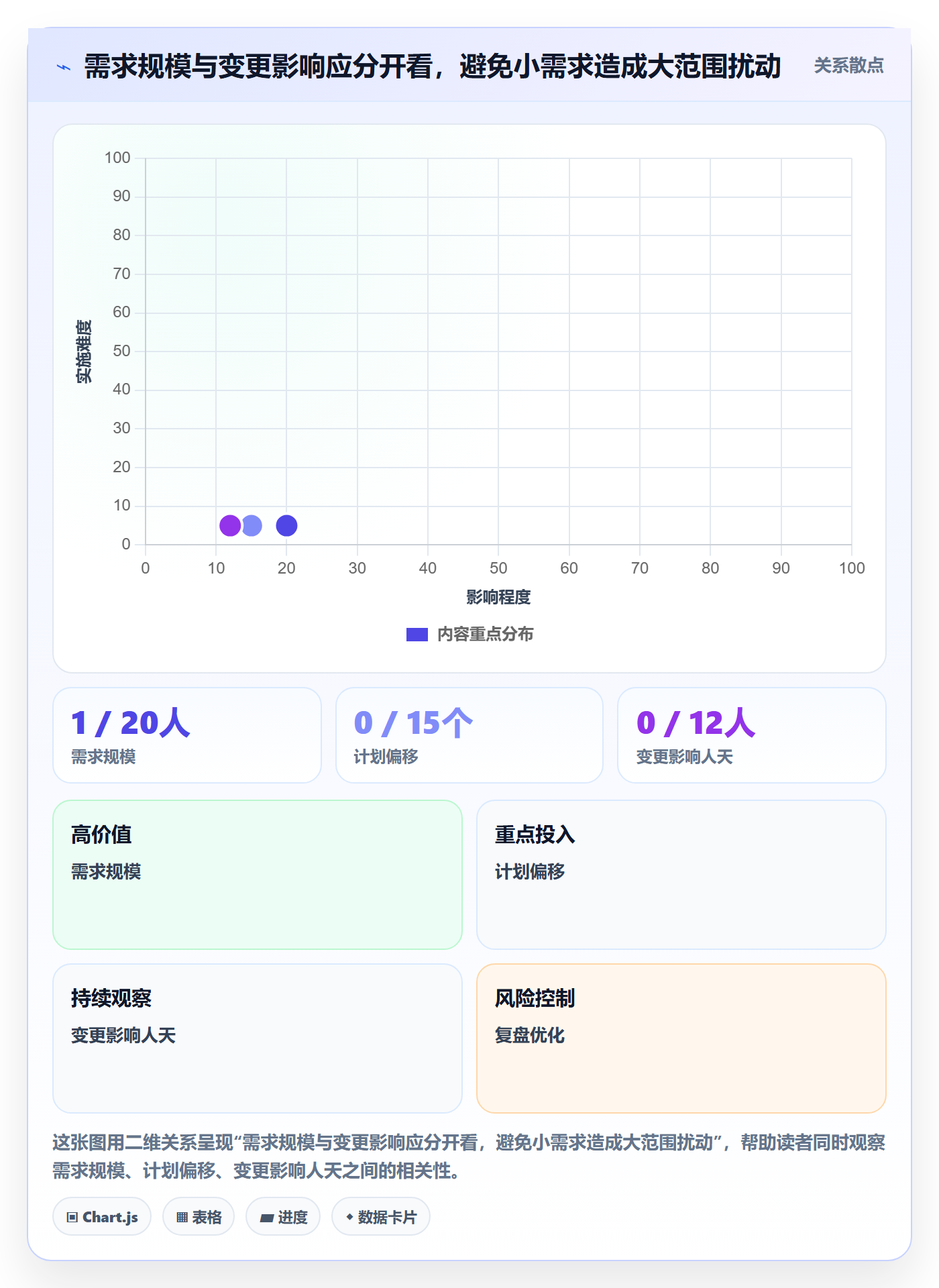Click the 表格 tag chip
The width and height of the screenshot is (939, 1288).
tap(199, 1217)
